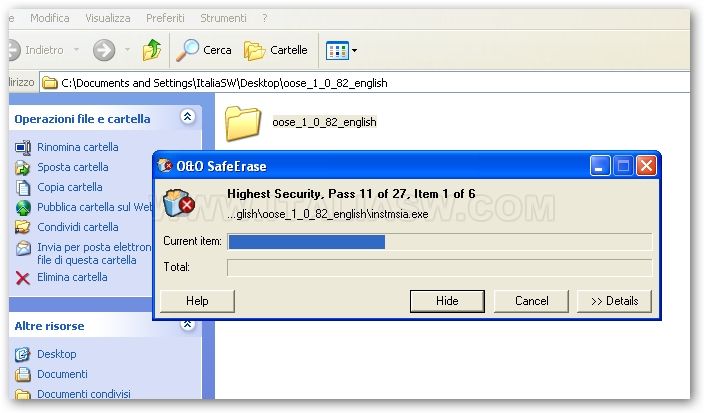Expand the >> Details section
This screenshot has height=413, width=704.
614,301
